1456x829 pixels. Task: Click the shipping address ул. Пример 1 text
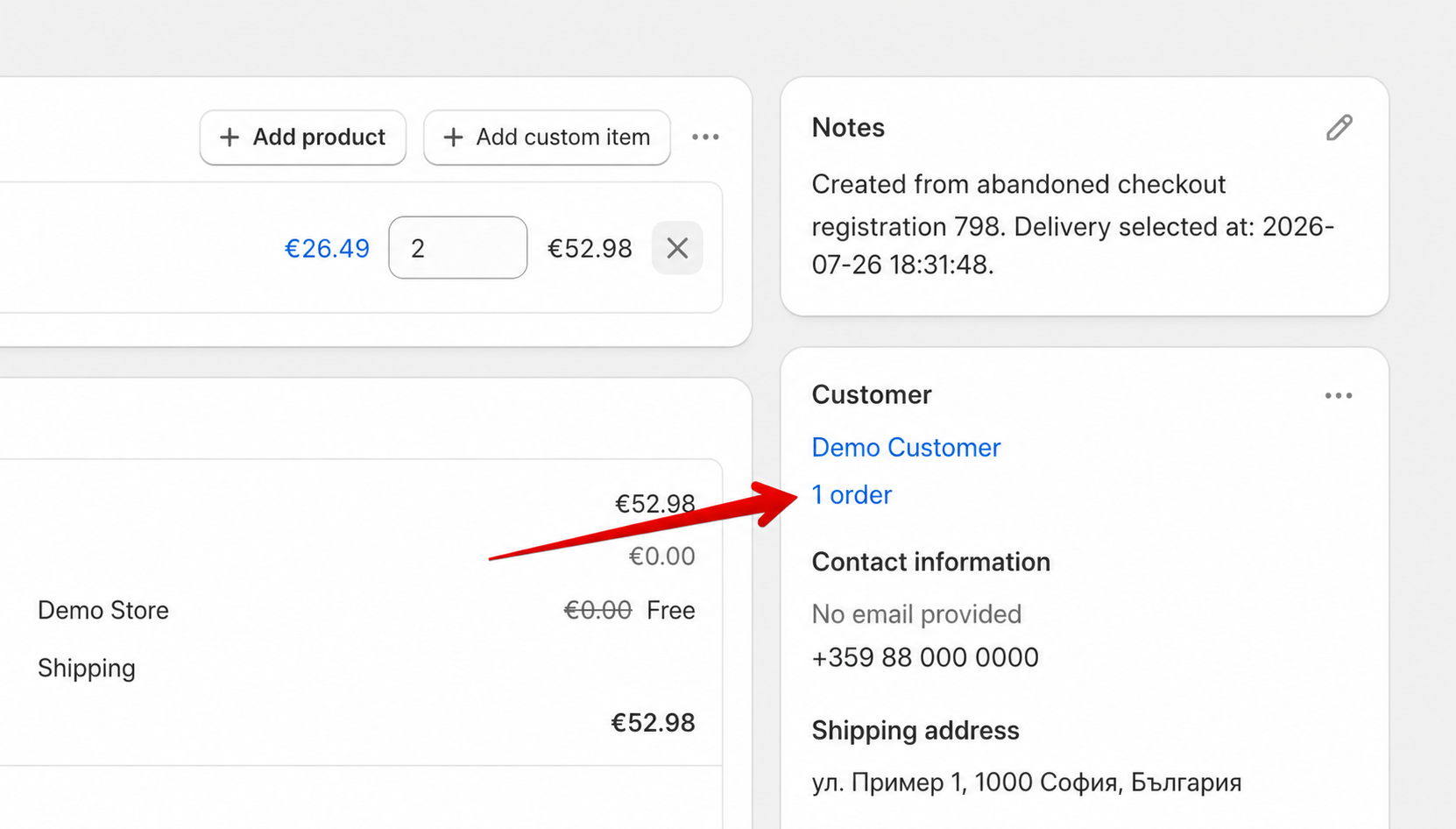tap(1027, 782)
